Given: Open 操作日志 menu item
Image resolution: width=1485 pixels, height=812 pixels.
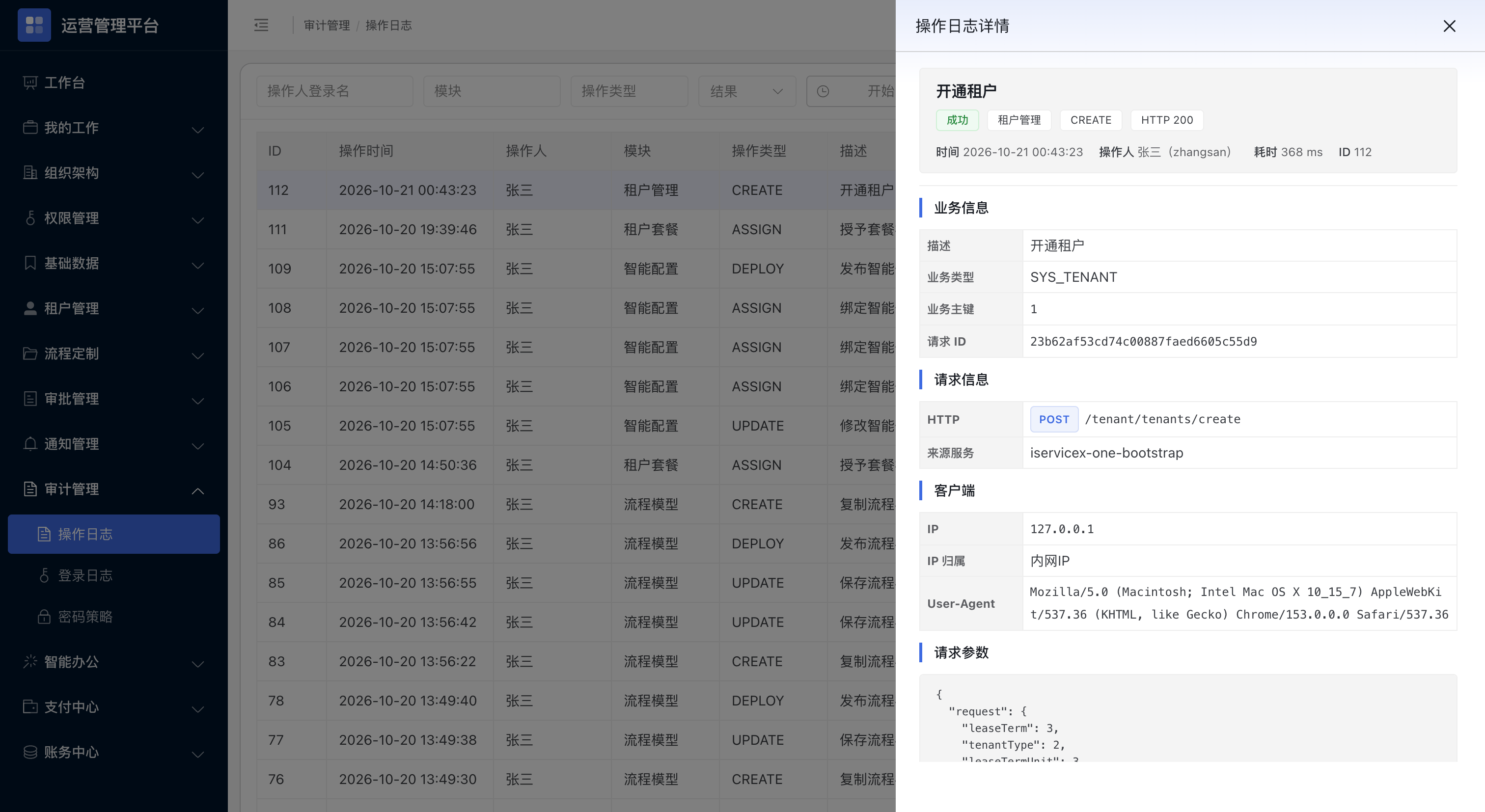Looking at the screenshot, I should tap(113, 534).
